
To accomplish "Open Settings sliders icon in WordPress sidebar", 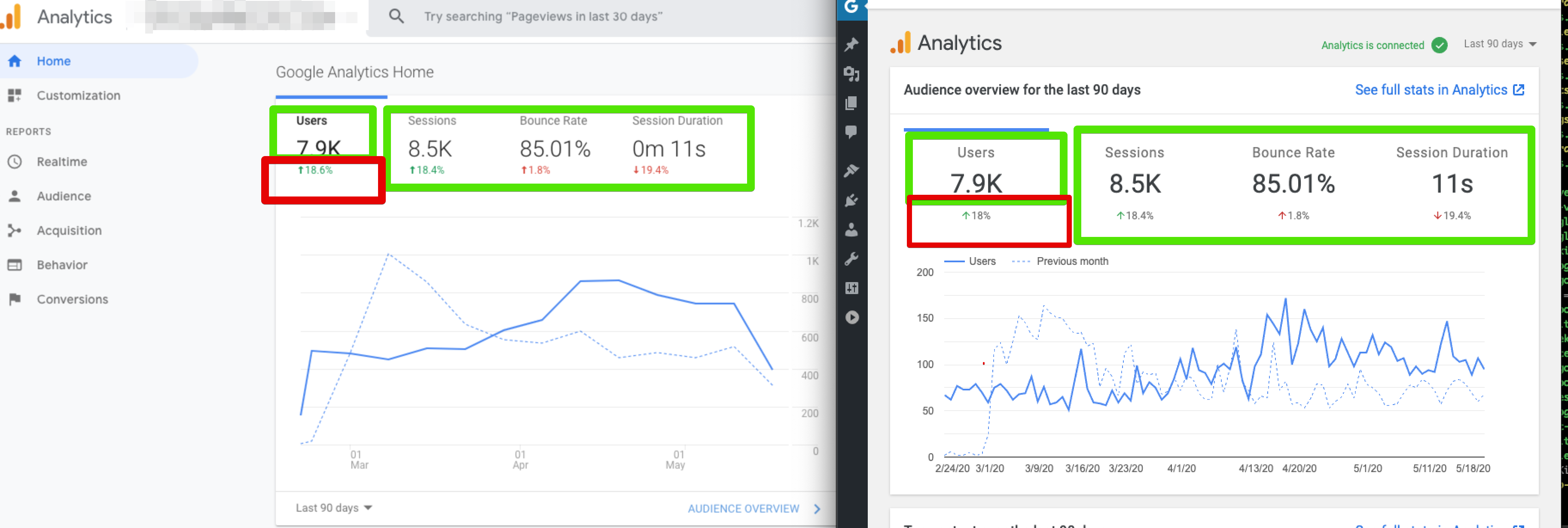I will 851,288.
